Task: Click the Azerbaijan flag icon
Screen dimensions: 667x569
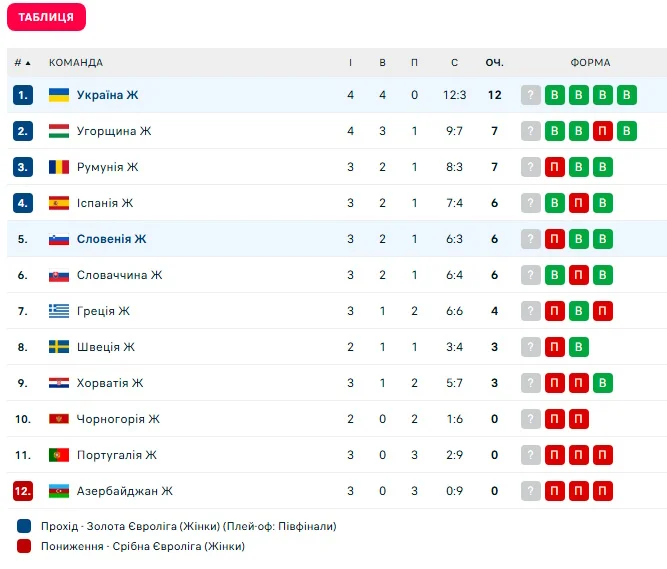Action: click(x=59, y=491)
